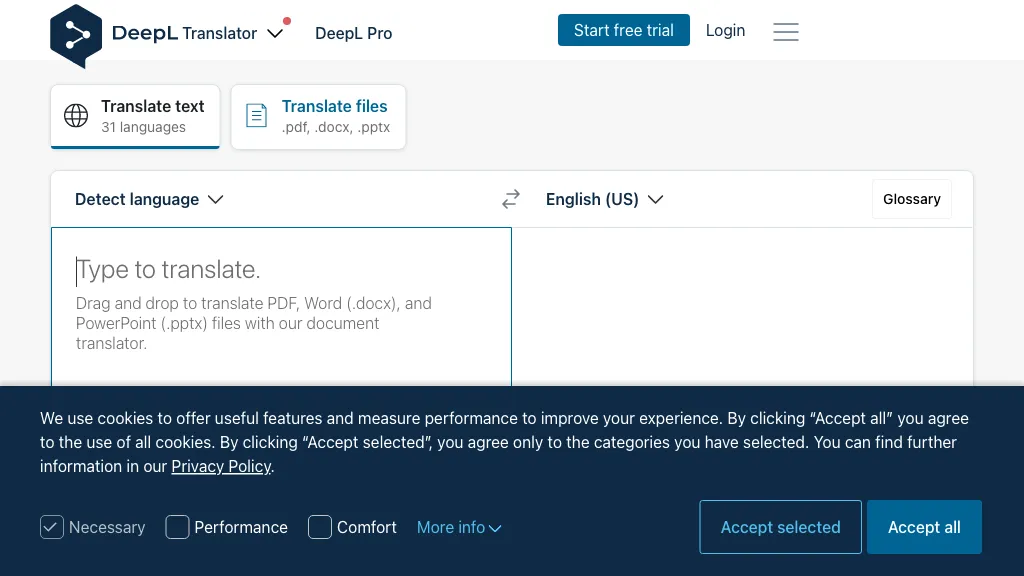Toggle the Necessary cookies checkbox
The width and height of the screenshot is (1024, 576).
click(x=52, y=527)
